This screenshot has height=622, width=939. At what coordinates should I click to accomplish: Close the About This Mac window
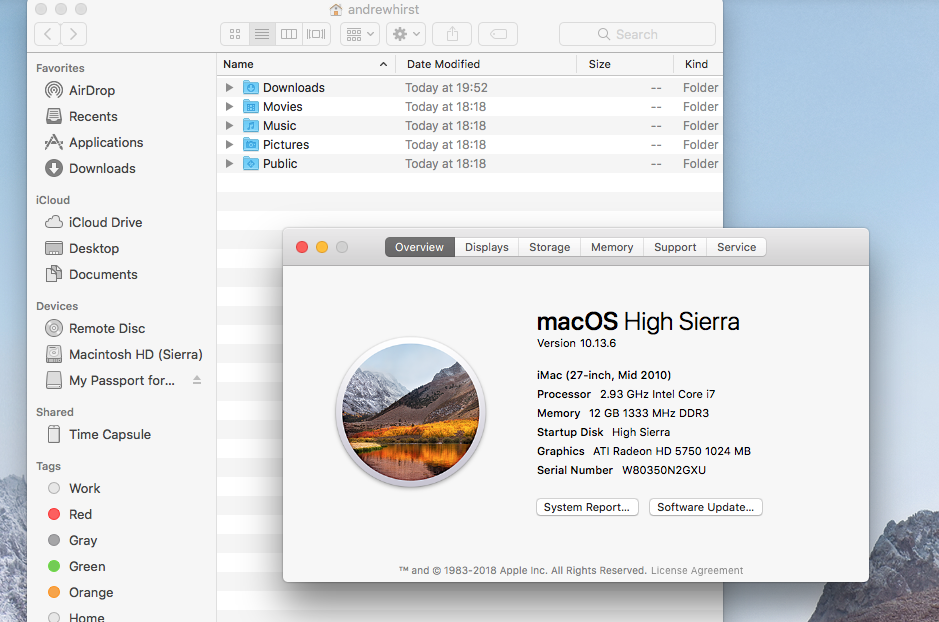tap(302, 247)
